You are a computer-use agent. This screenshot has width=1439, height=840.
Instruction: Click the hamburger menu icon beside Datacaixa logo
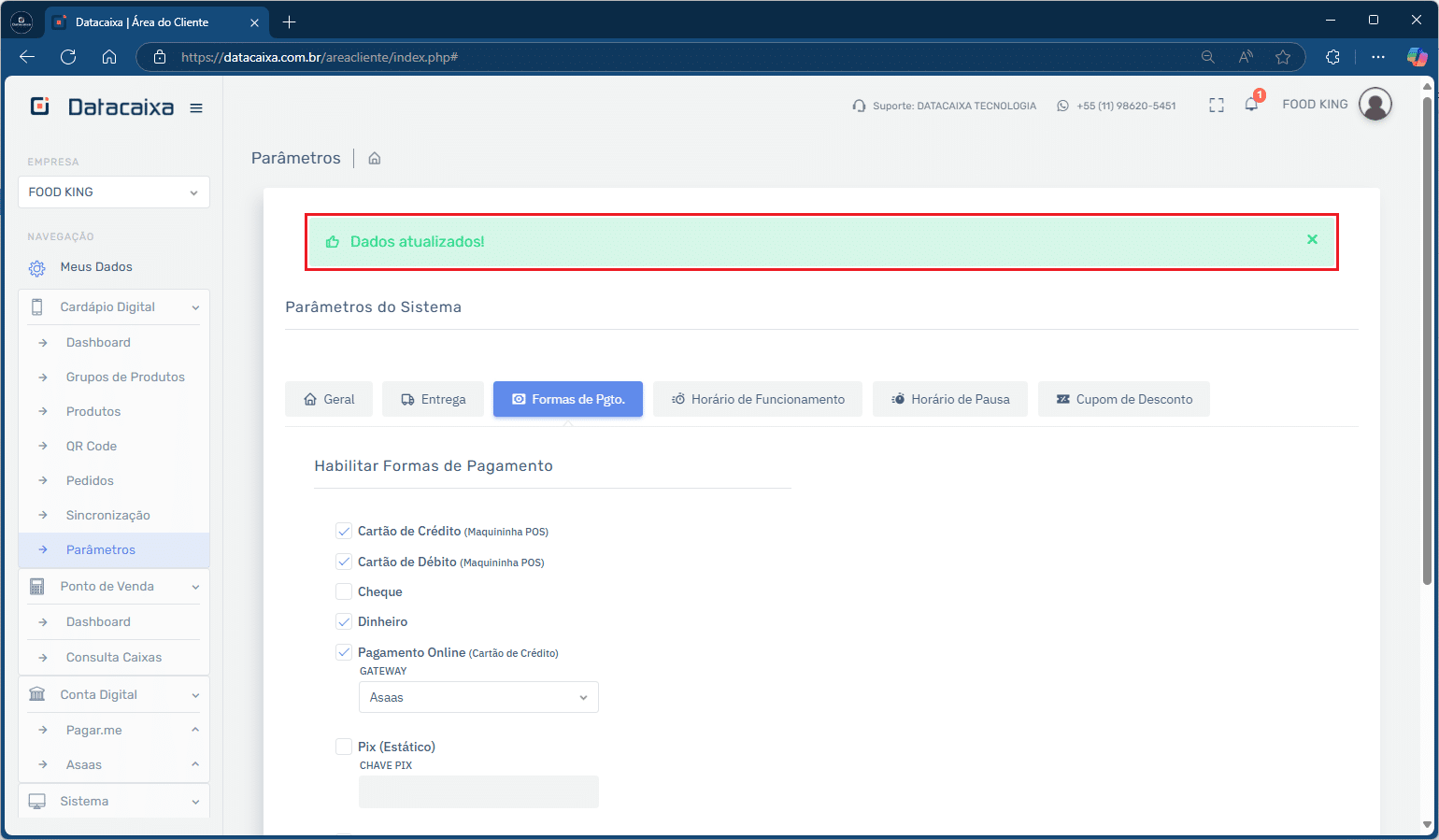pos(196,108)
